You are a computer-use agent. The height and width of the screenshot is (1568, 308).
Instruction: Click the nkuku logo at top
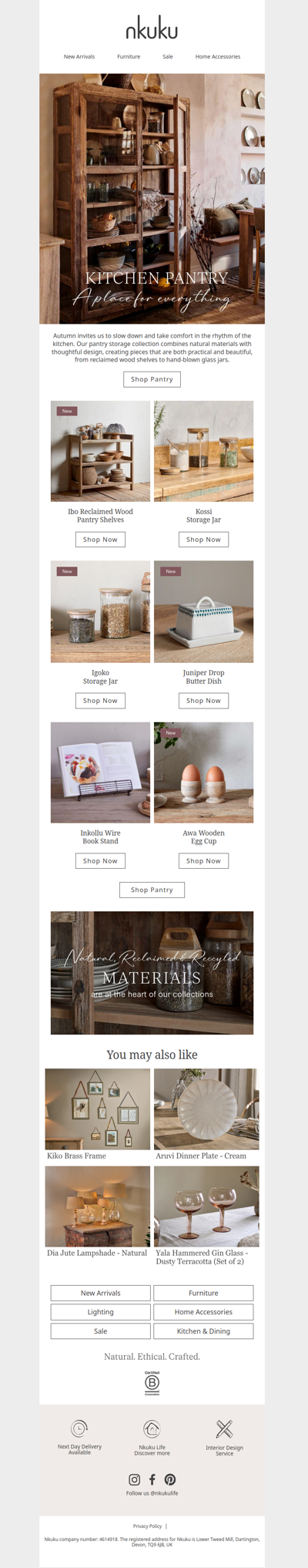[152, 29]
